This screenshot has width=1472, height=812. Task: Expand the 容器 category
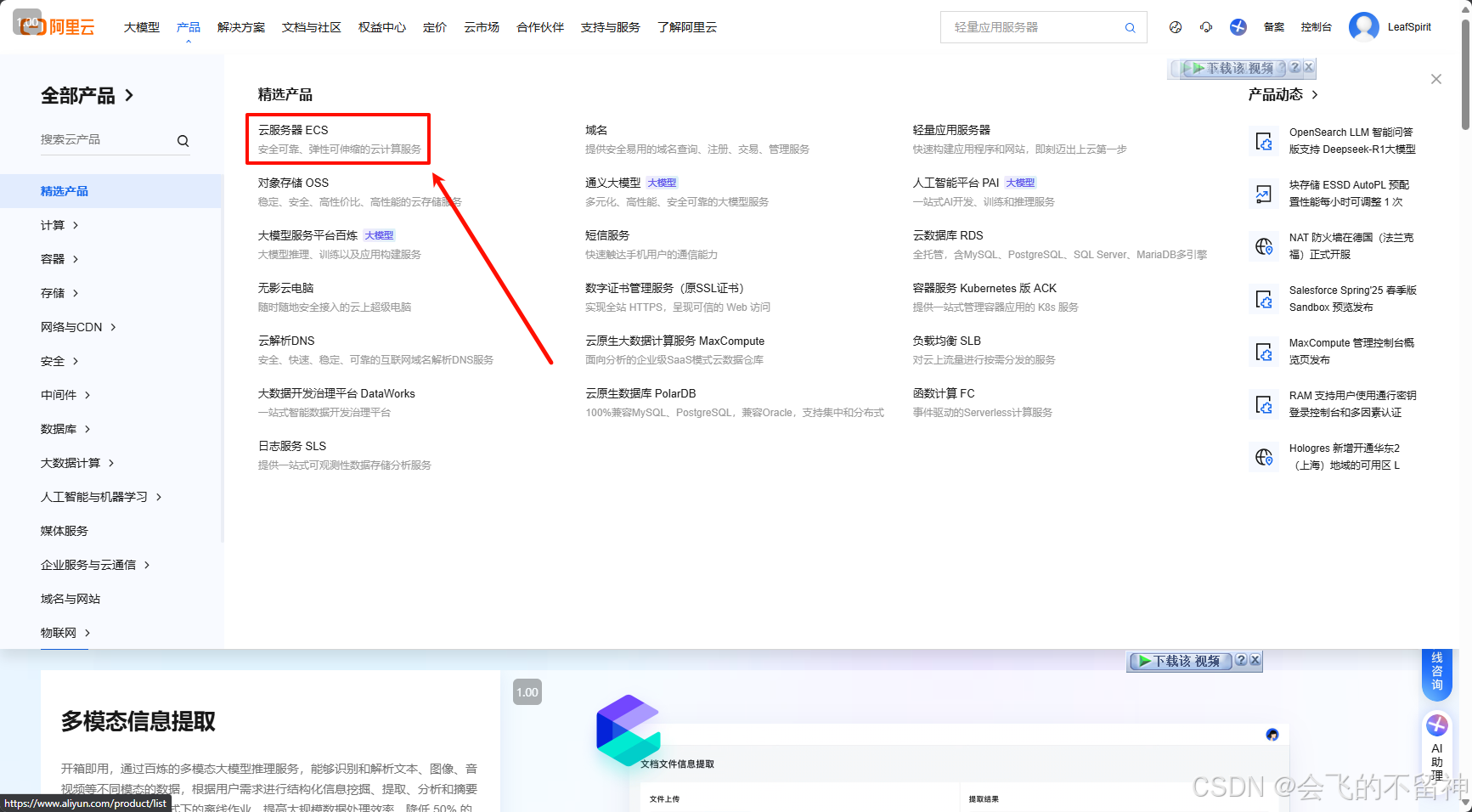(x=59, y=259)
